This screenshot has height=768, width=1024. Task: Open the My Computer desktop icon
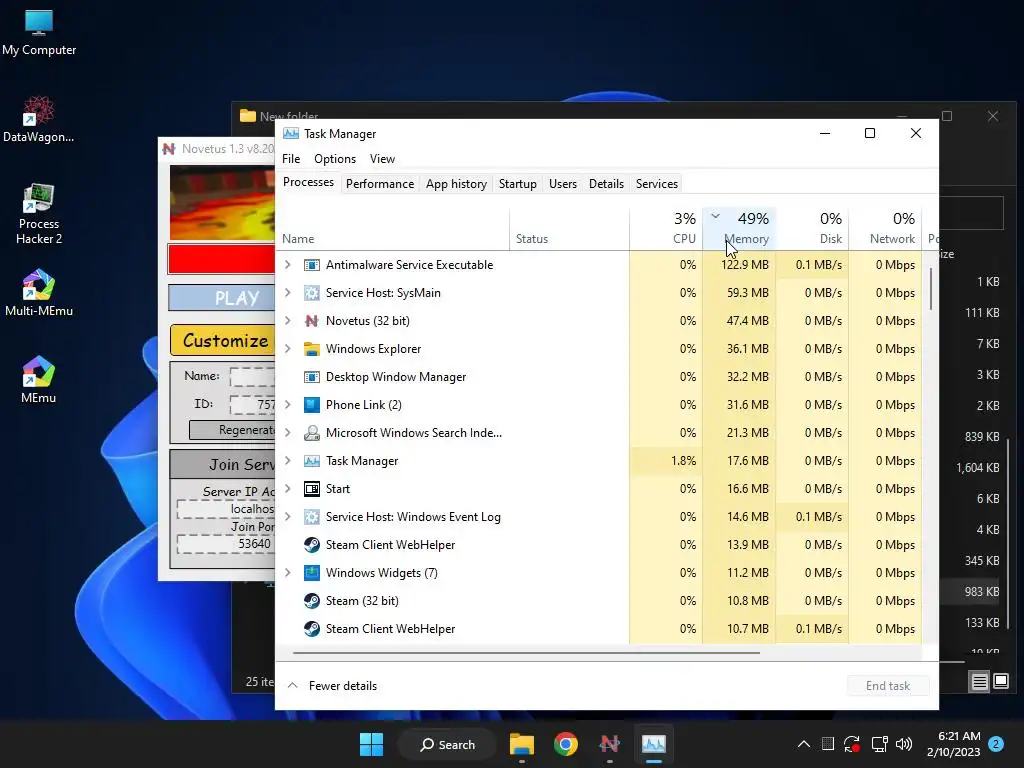(x=39, y=31)
